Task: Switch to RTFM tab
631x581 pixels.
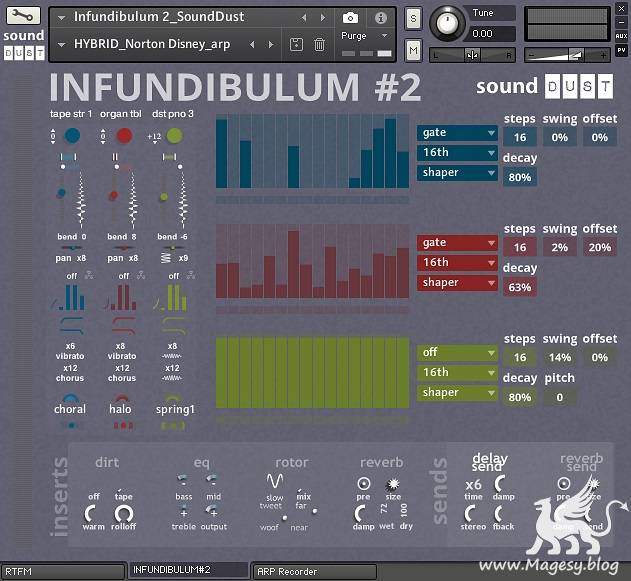Action: click(x=63, y=571)
